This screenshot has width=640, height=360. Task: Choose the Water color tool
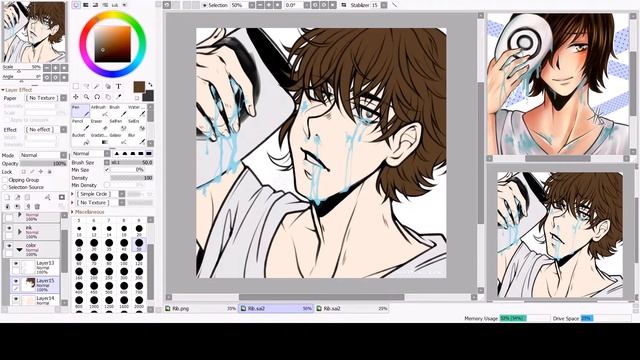coord(136,111)
